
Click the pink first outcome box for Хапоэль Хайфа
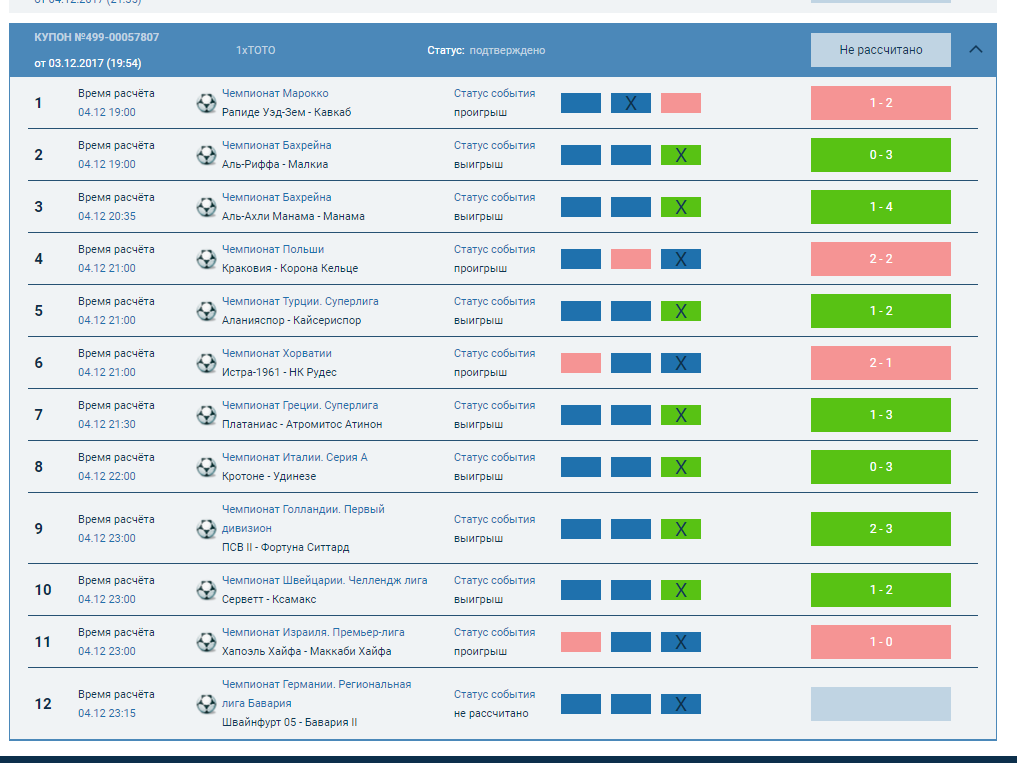(580, 642)
